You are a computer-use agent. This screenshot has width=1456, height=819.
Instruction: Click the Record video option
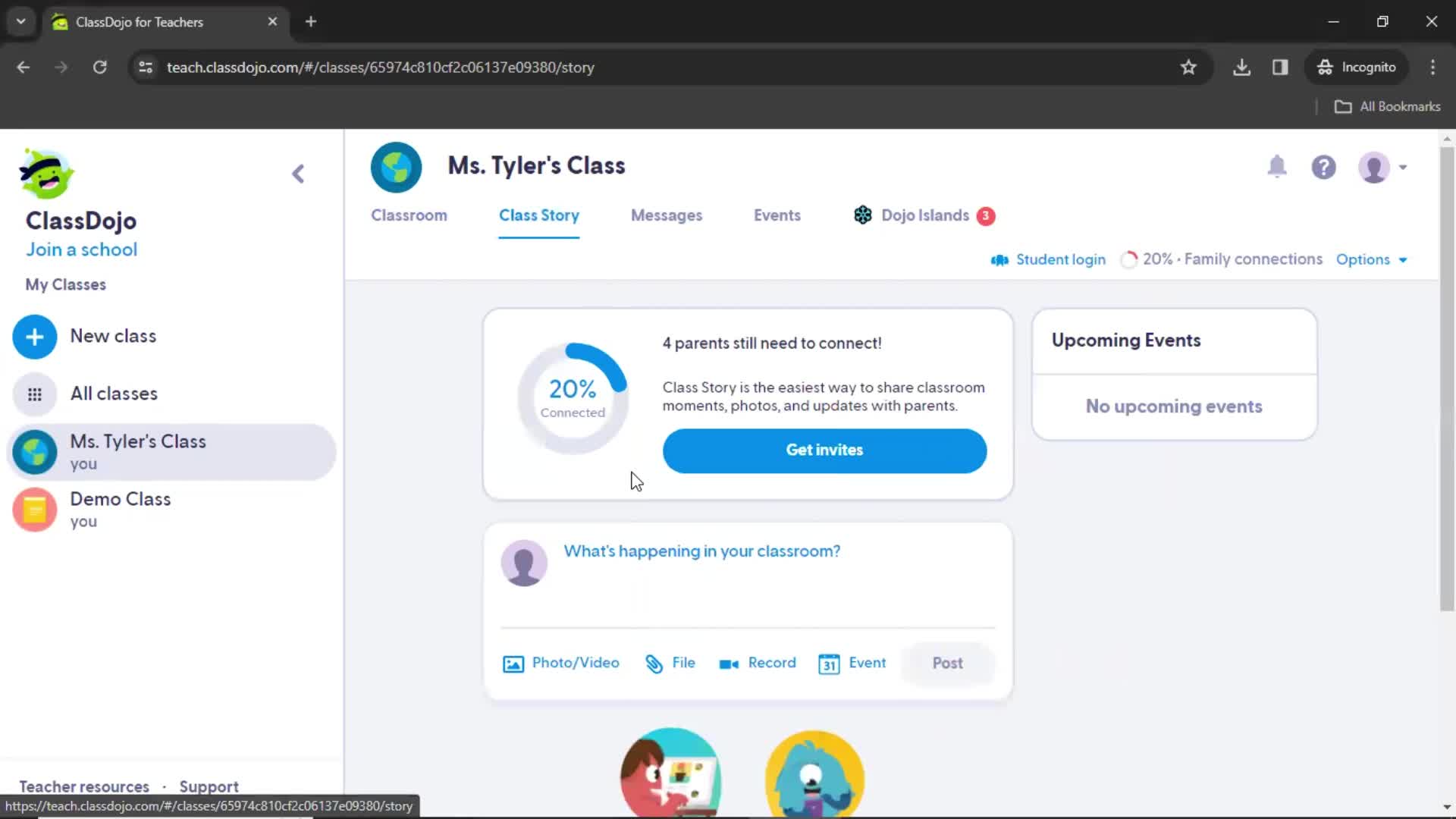(758, 664)
